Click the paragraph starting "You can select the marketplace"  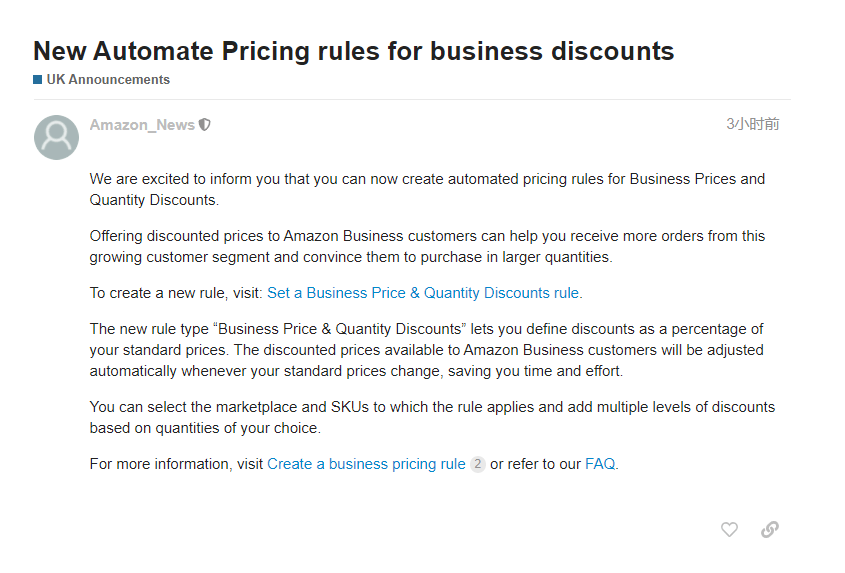(x=432, y=417)
